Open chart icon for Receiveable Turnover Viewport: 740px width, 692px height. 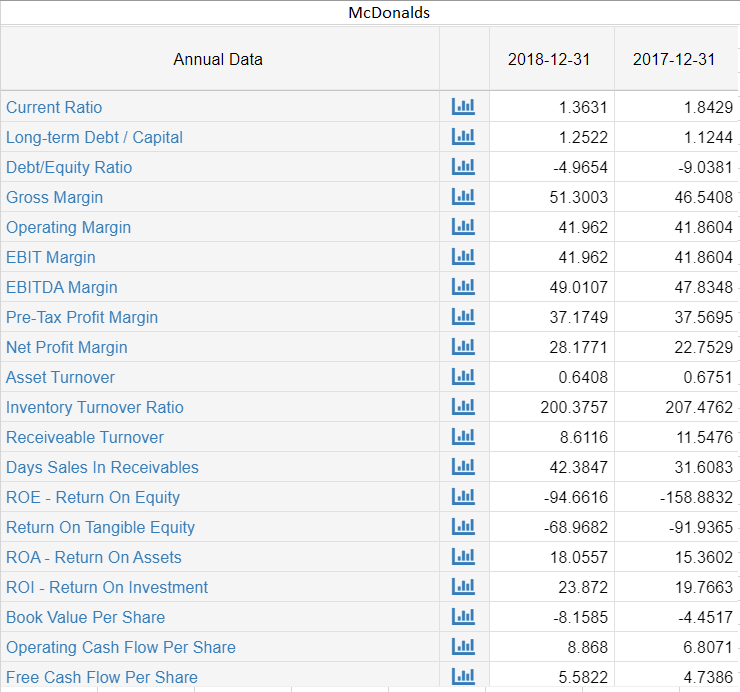[x=463, y=437]
